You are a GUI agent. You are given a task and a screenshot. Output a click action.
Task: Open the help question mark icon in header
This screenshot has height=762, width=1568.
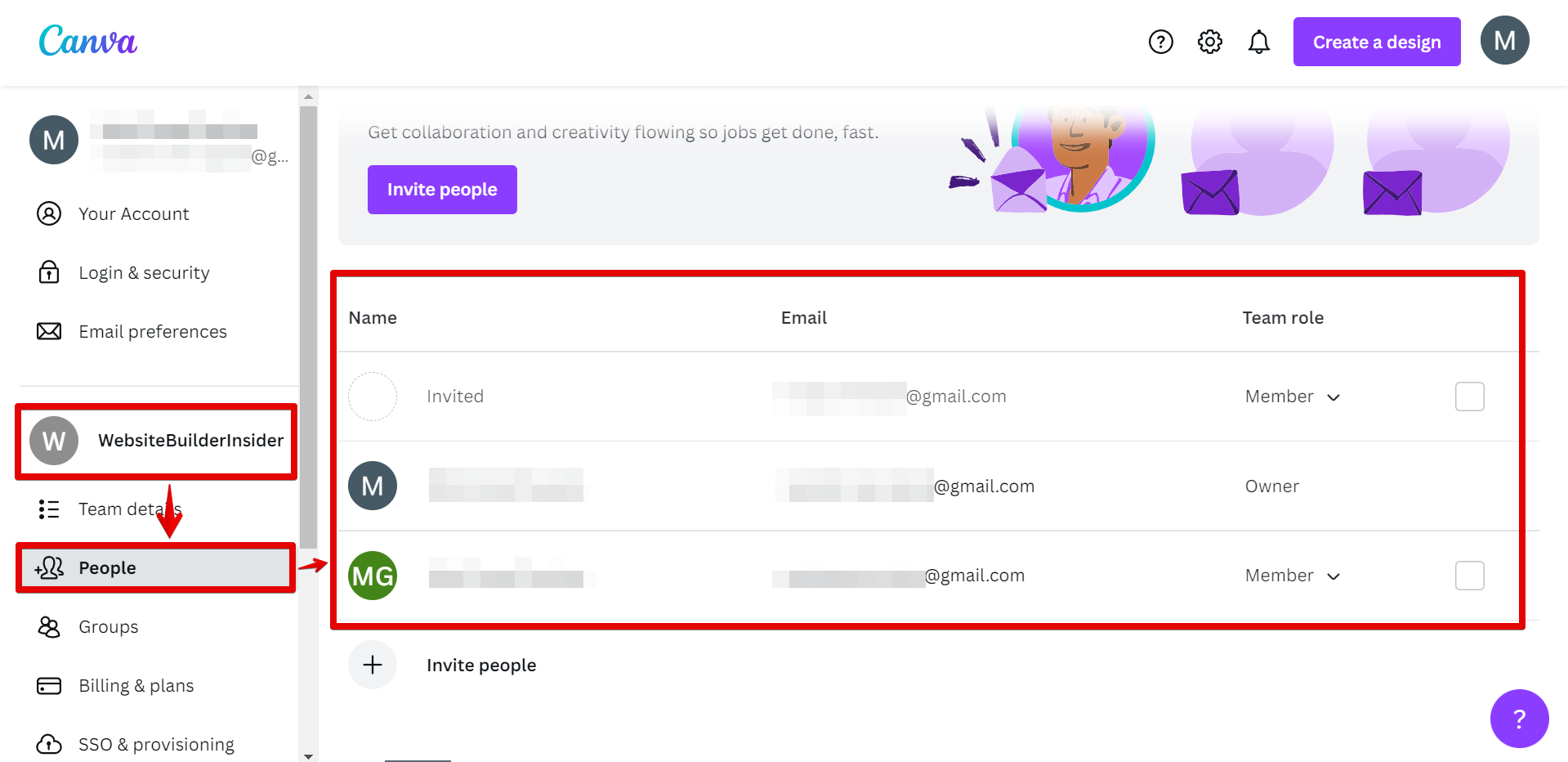click(x=1160, y=42)
